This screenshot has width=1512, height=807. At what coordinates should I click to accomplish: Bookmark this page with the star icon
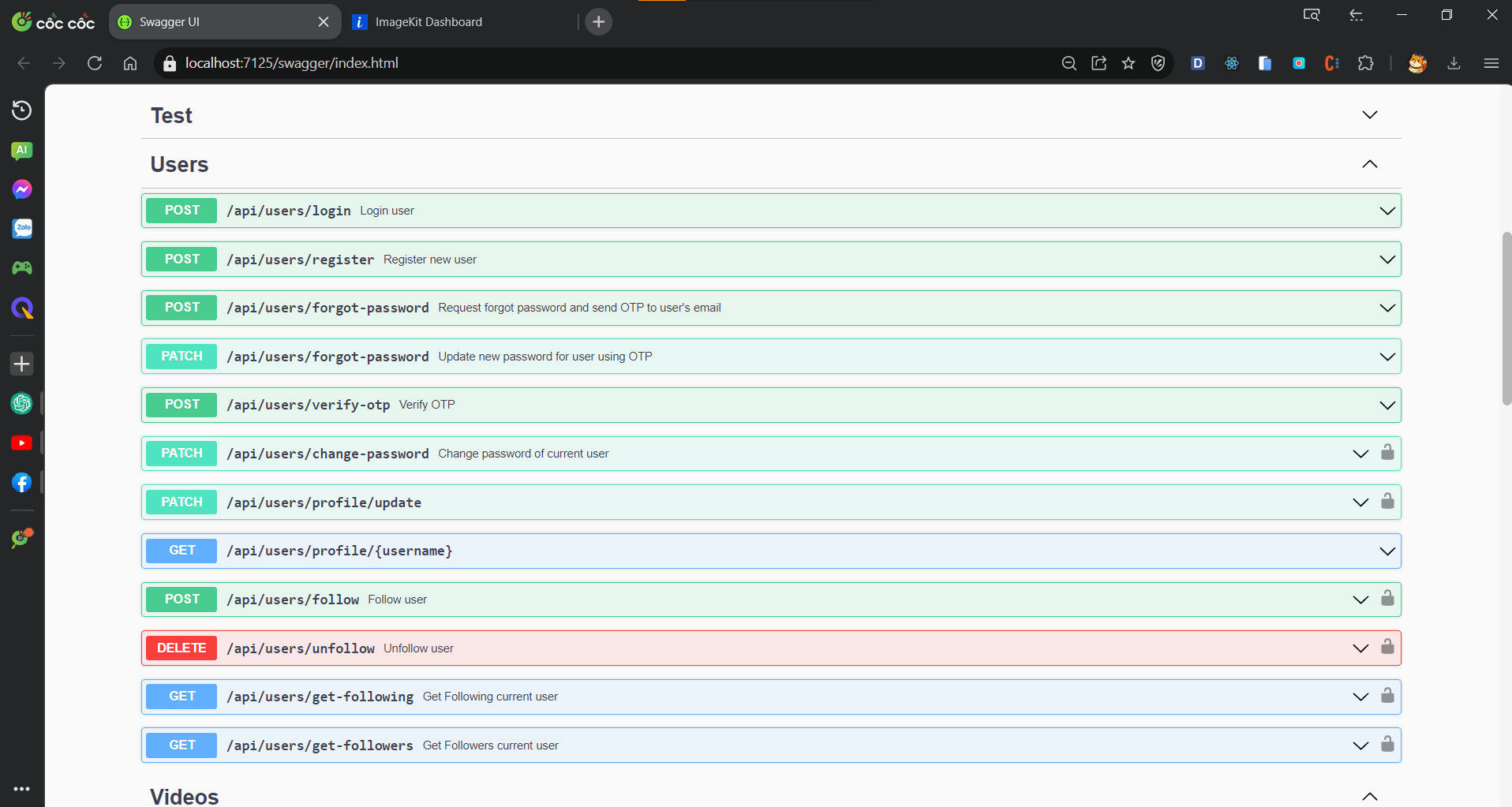[x=1128, y=63]
